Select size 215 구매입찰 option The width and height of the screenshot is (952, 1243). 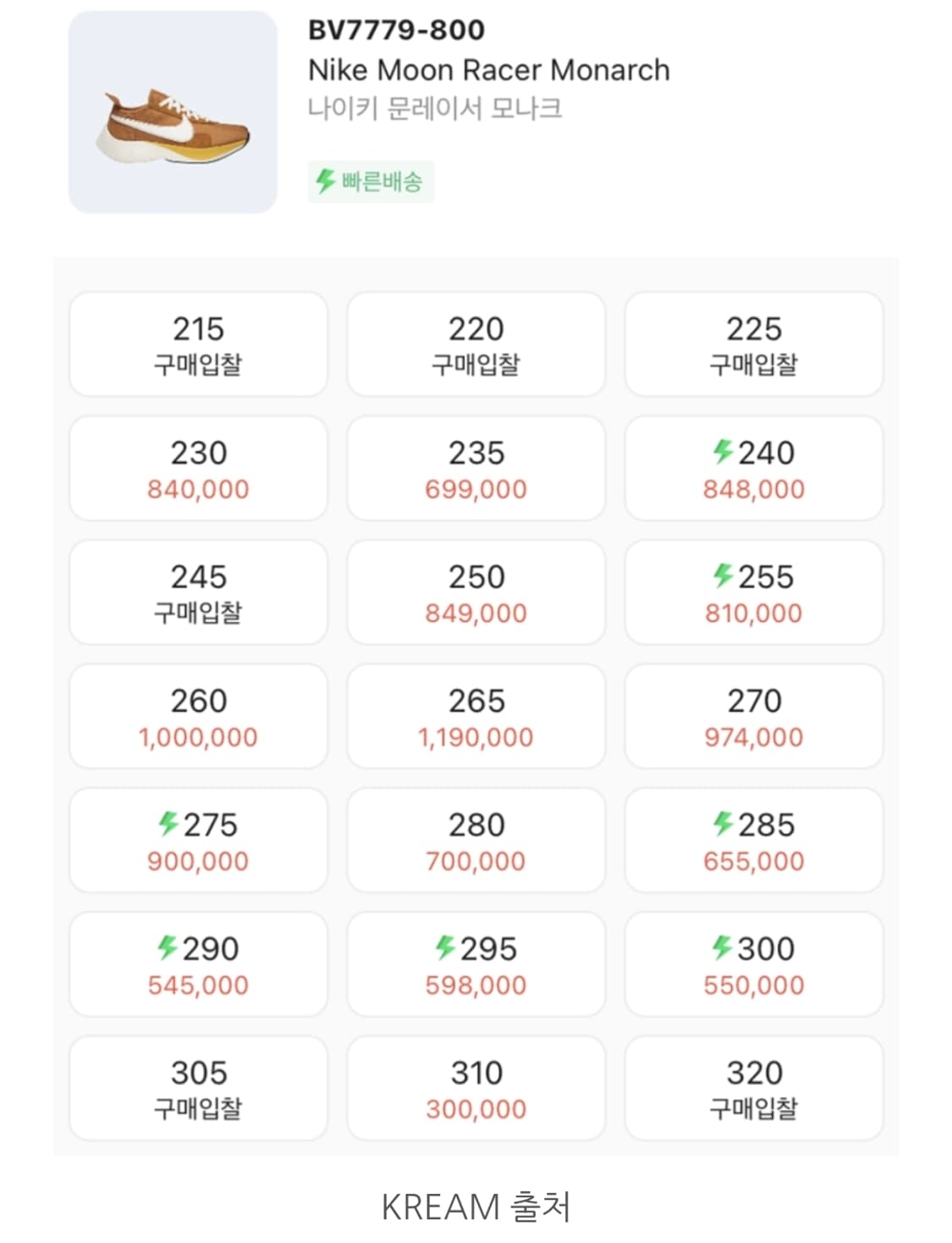(x=198, y=344)
